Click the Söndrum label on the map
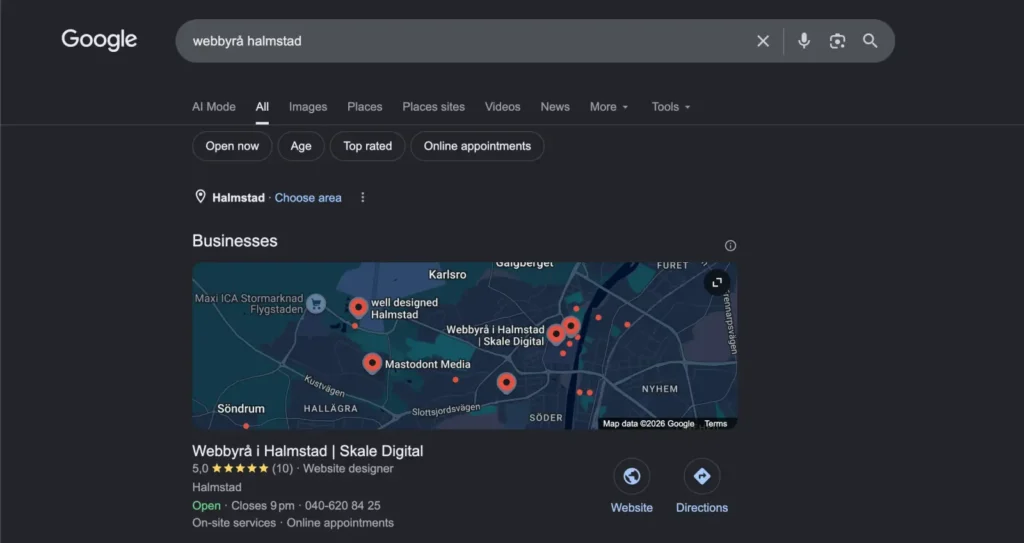This screenshot has height=543, width=1024. [241, 408]
